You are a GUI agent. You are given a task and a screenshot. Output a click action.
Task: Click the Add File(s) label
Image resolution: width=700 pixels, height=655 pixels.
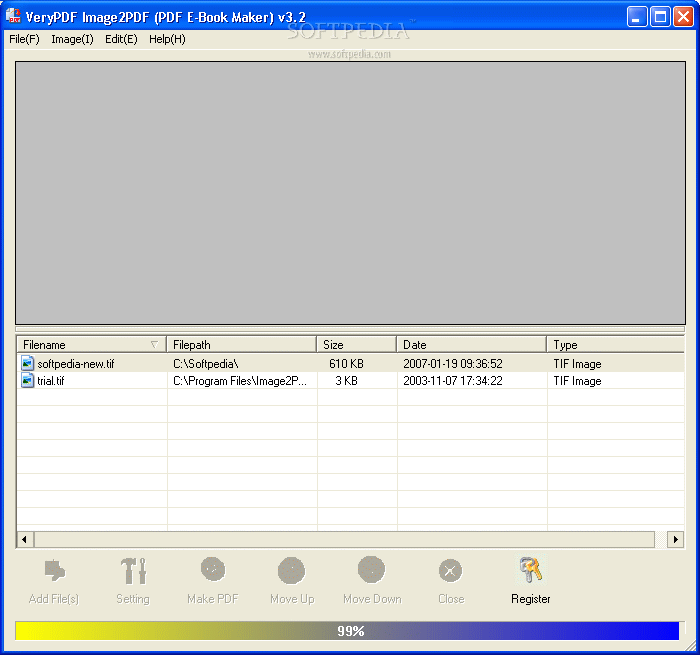(54, 599)
